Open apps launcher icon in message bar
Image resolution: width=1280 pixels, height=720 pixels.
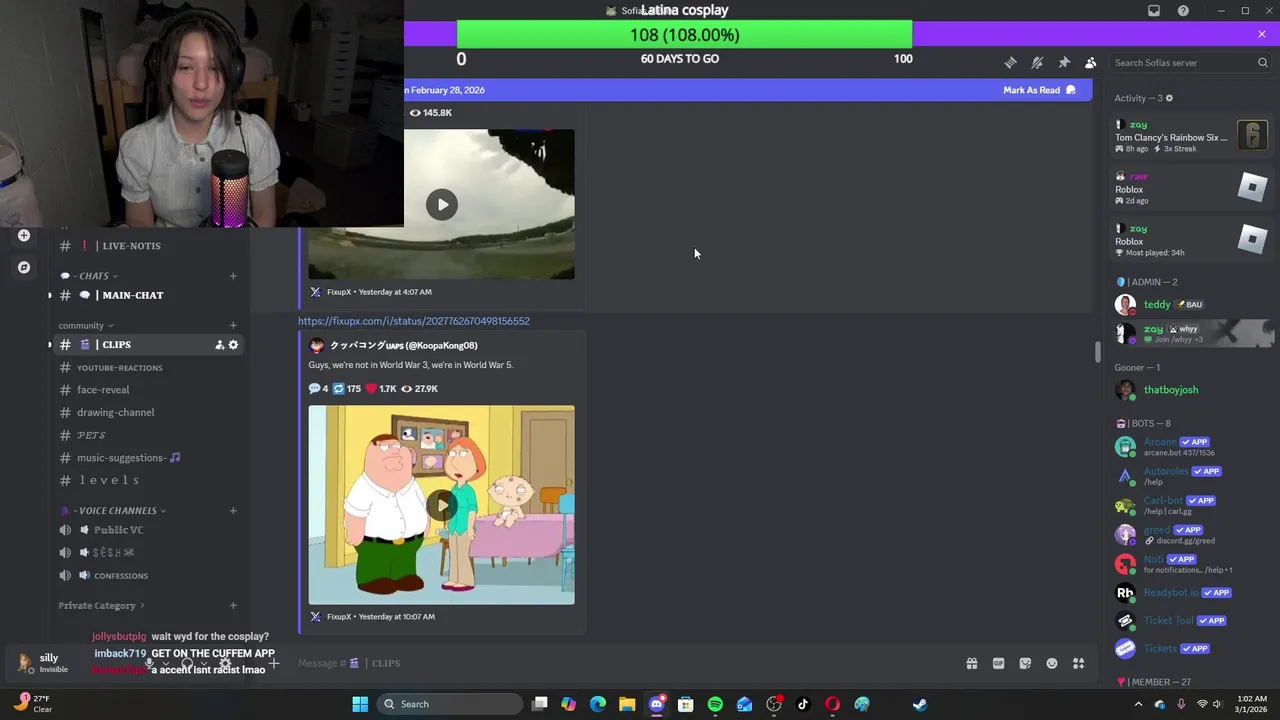tap(1079, 663)
